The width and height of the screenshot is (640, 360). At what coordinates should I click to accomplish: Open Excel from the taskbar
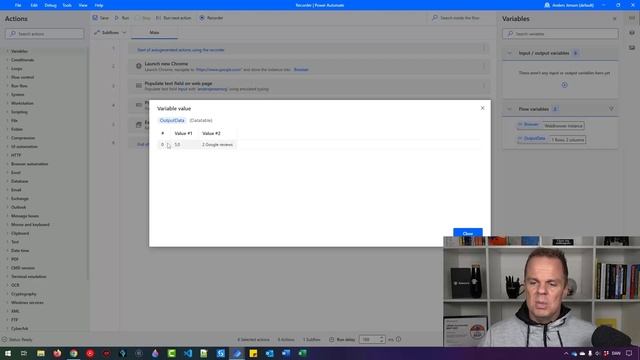coord(302,353)
